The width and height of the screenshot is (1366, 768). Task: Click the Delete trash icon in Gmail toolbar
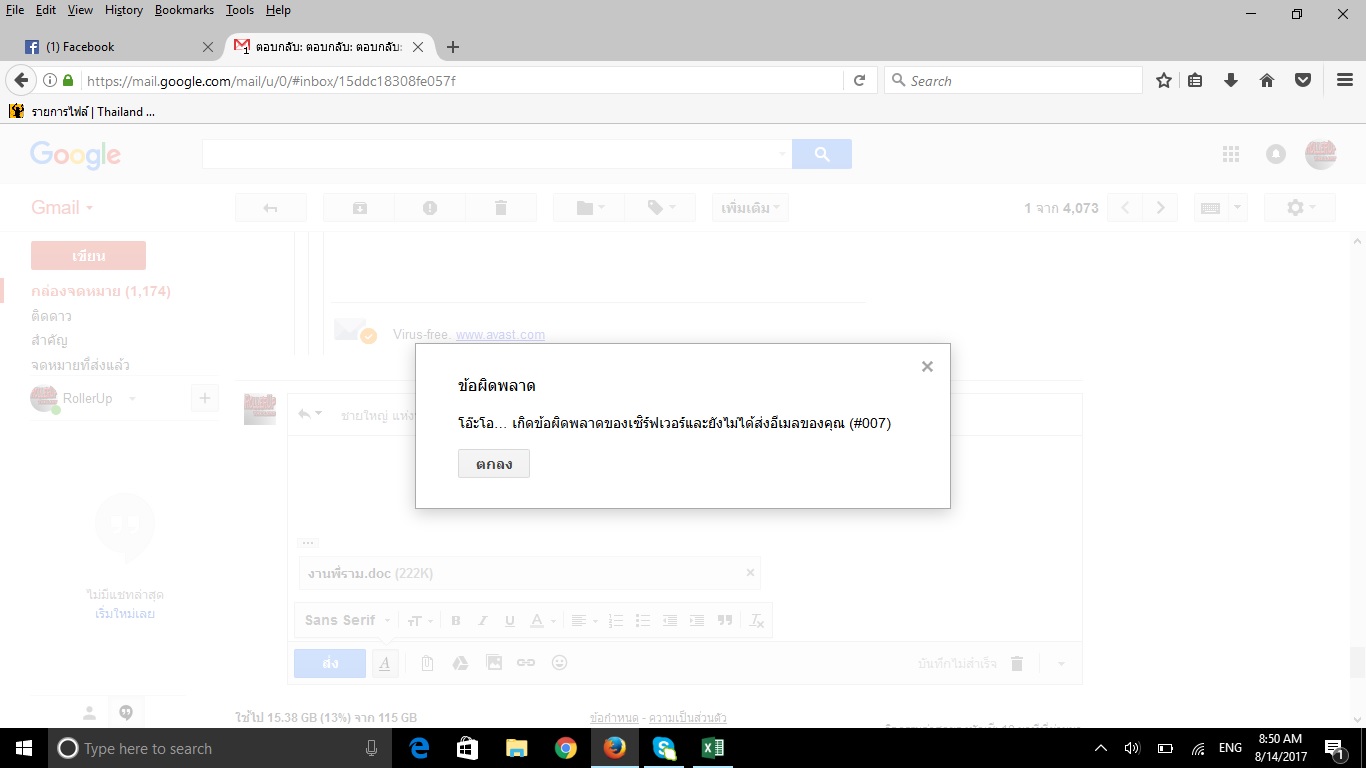pos(501,208)
